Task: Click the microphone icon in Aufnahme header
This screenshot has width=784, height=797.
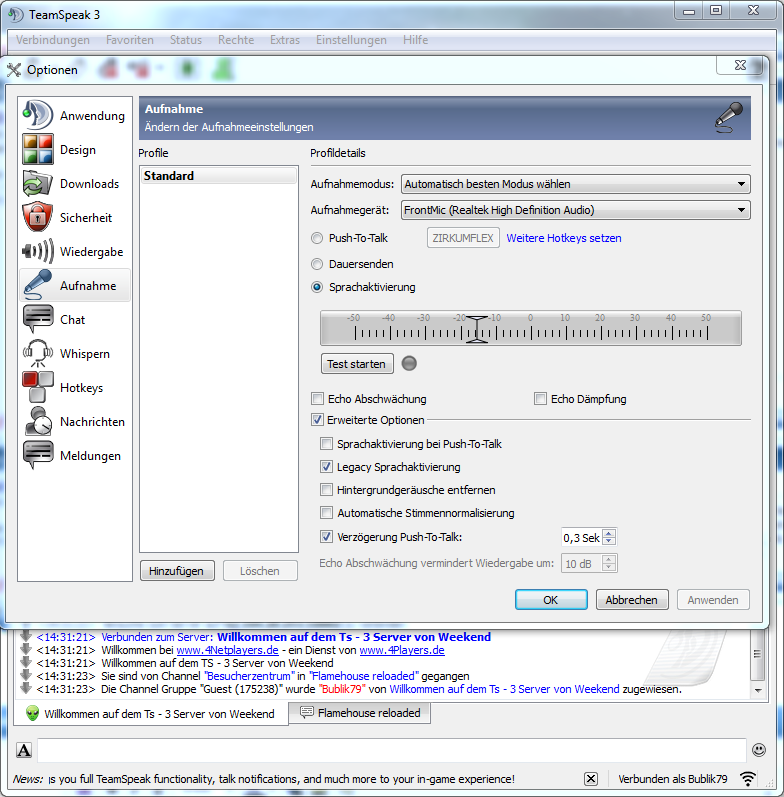Action: 729,117
